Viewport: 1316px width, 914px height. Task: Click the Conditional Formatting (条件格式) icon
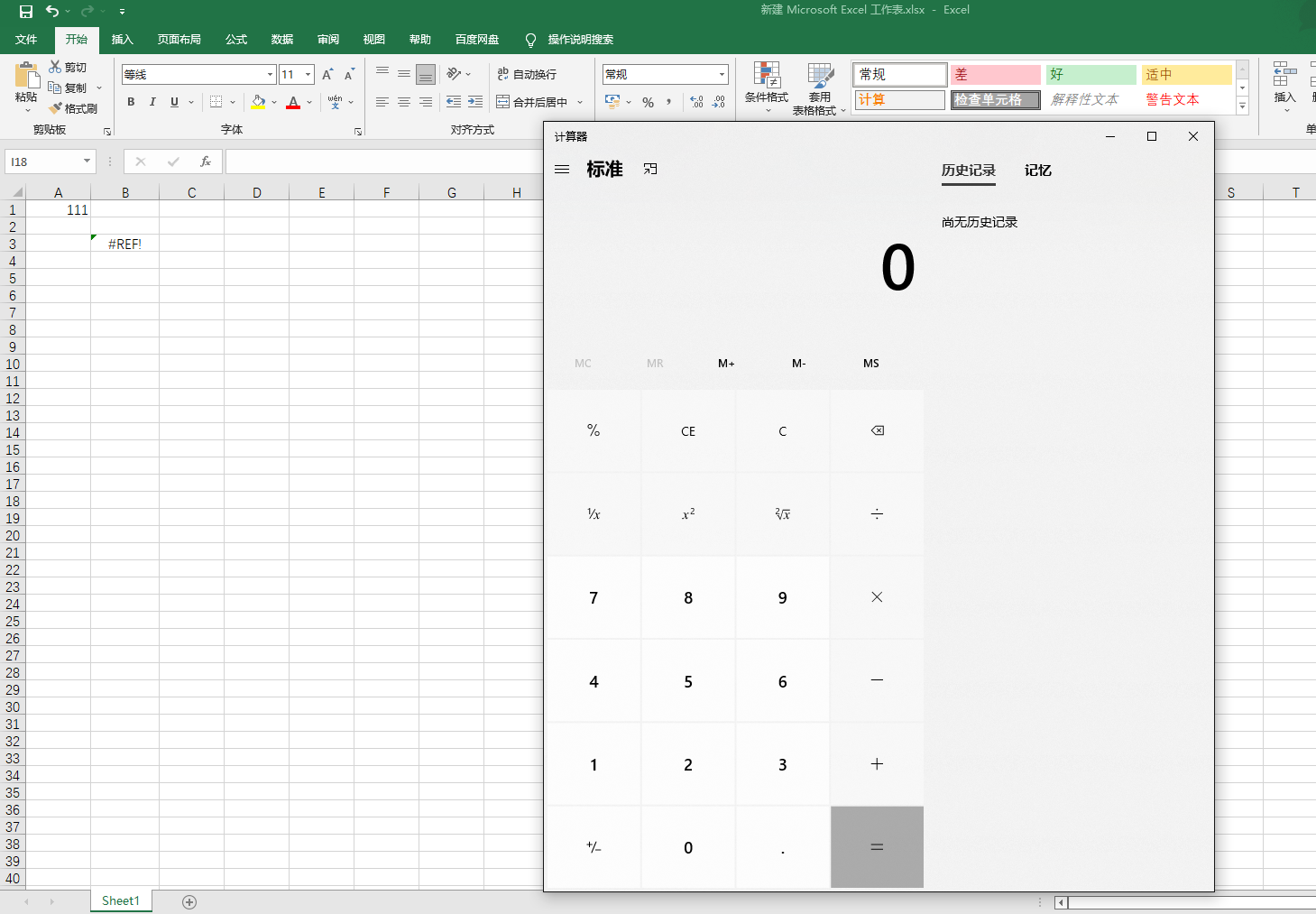tap(767, 77)
